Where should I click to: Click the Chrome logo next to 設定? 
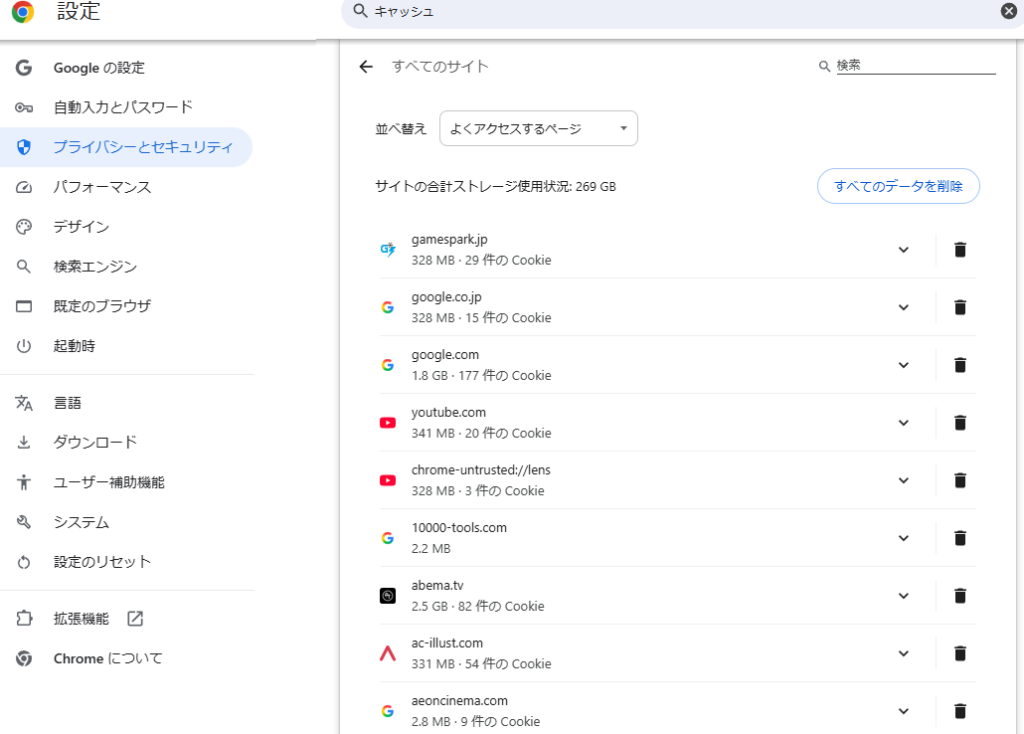pos(23,11)
